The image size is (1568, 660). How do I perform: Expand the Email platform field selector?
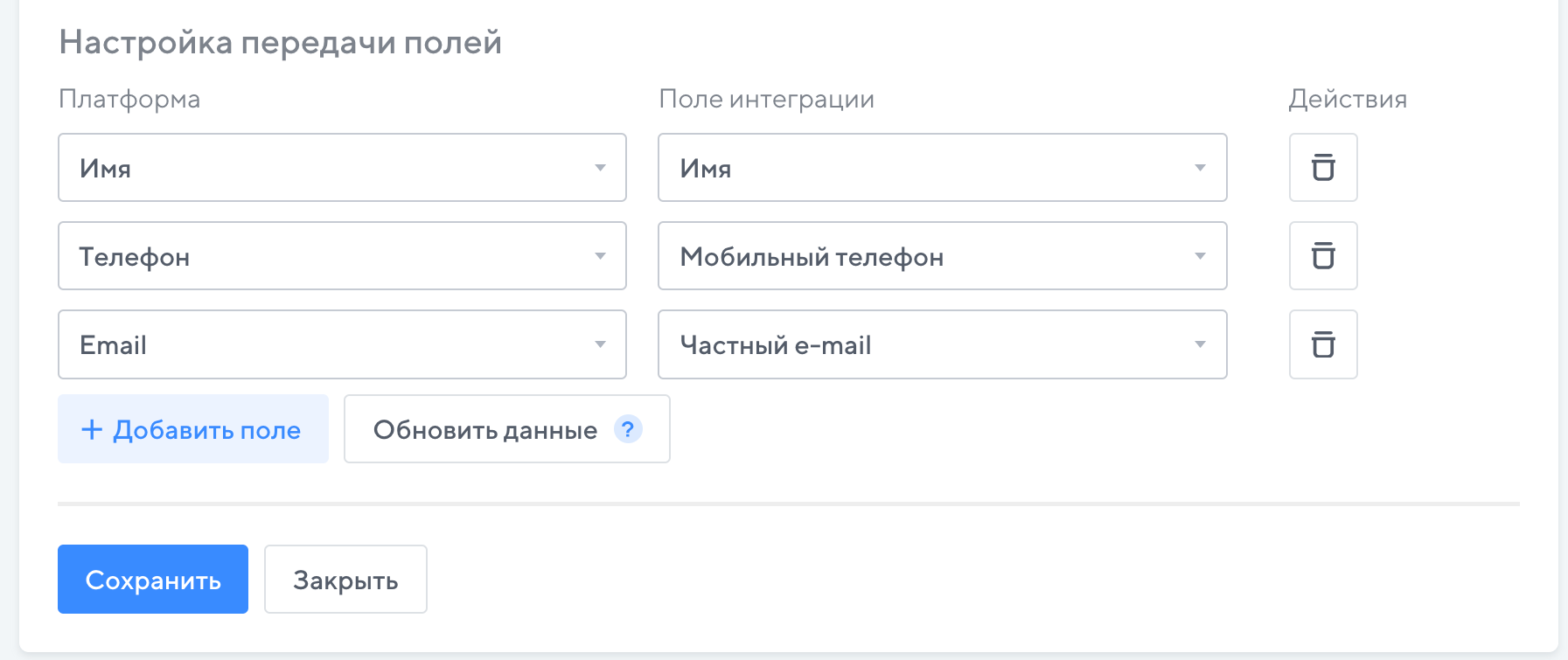(x=342, y=344)
